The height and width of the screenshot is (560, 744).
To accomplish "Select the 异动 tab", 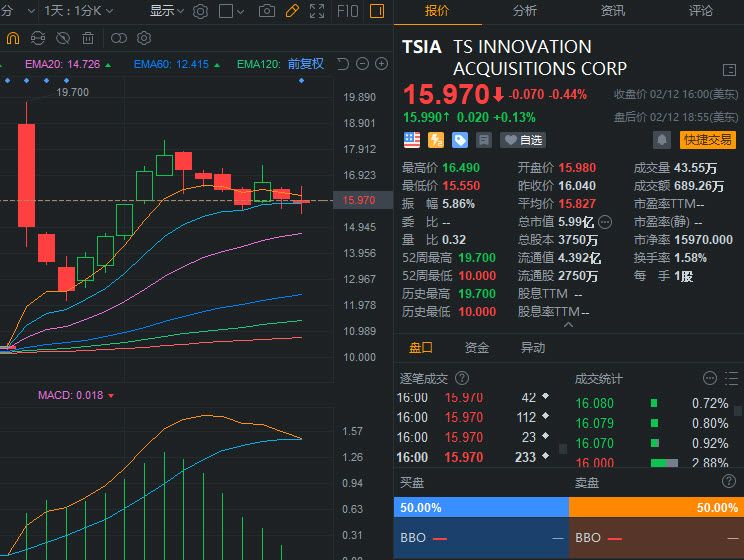I will pyautogui.click(x=533, y=348).
